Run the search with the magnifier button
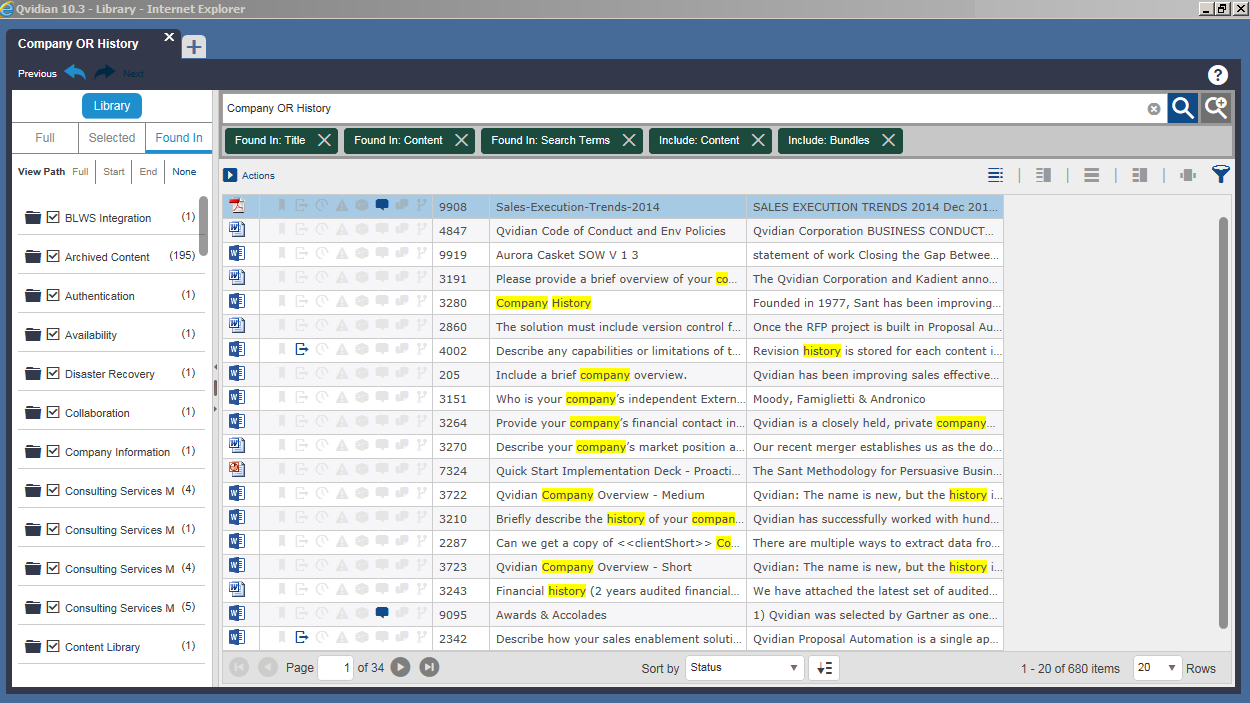Screen dimensions: 1250x703 pos(1182,108)
